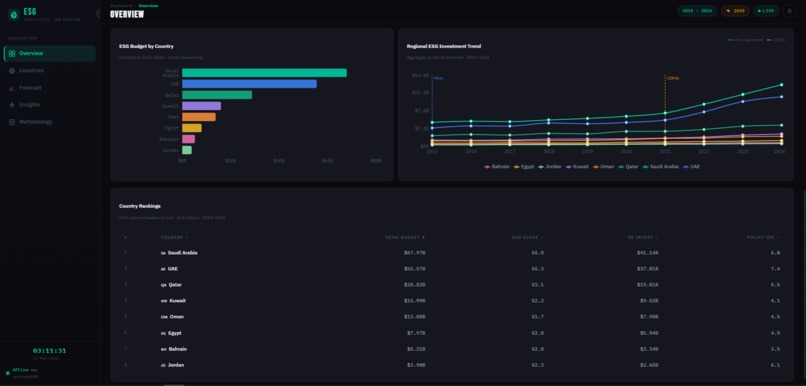
Task: Click the Qatar green bar in budget chart
Action: 217,95
